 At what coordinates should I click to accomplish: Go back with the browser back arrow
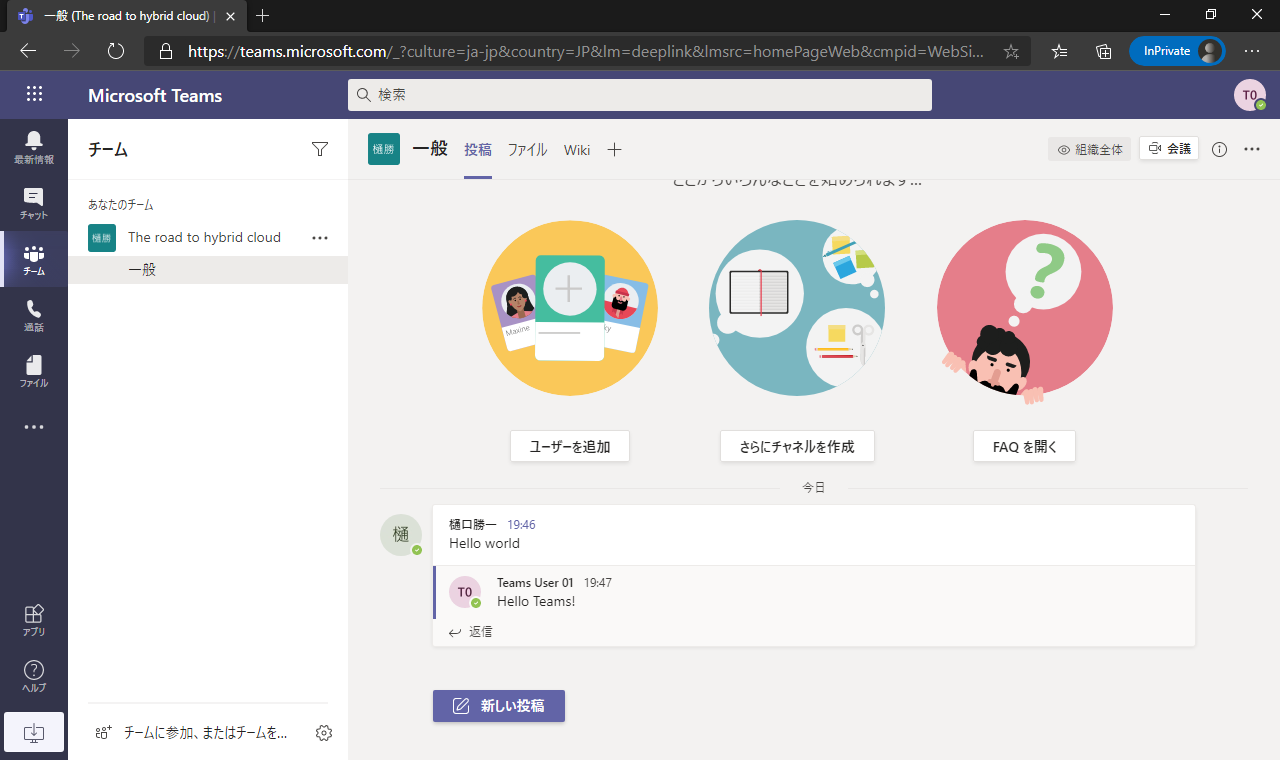pos(28,51)
